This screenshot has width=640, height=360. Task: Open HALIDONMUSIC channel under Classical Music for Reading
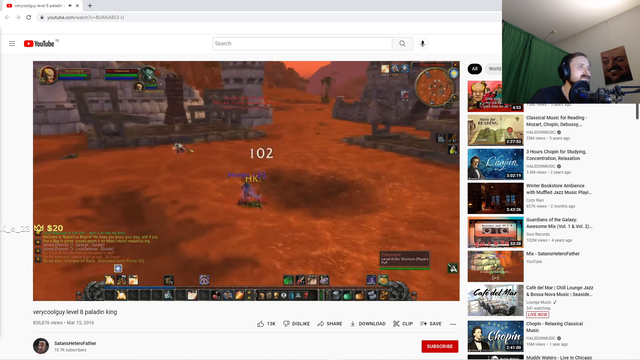[540, 132]
